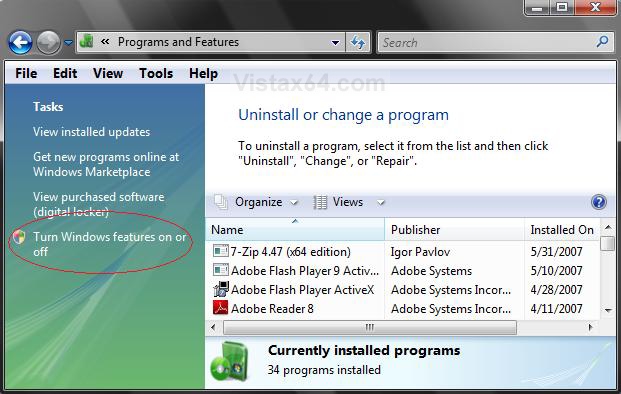621x394 pixels.
Task: Select Adobe Flash Player 9 Activ... row
Action: (x=403, y=270)
